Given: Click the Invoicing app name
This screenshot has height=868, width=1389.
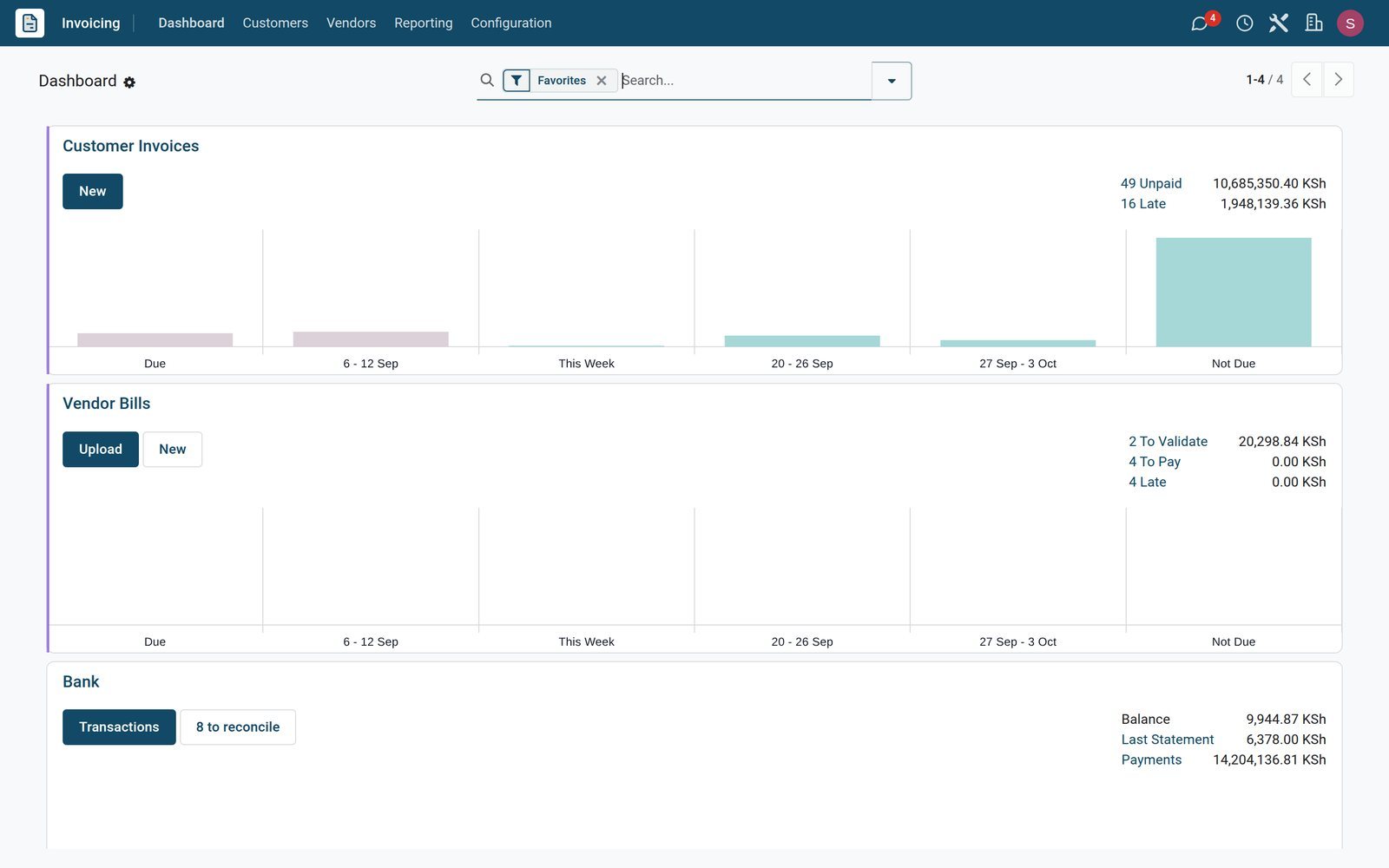Looking at the screenshot, I should point(91,23).
